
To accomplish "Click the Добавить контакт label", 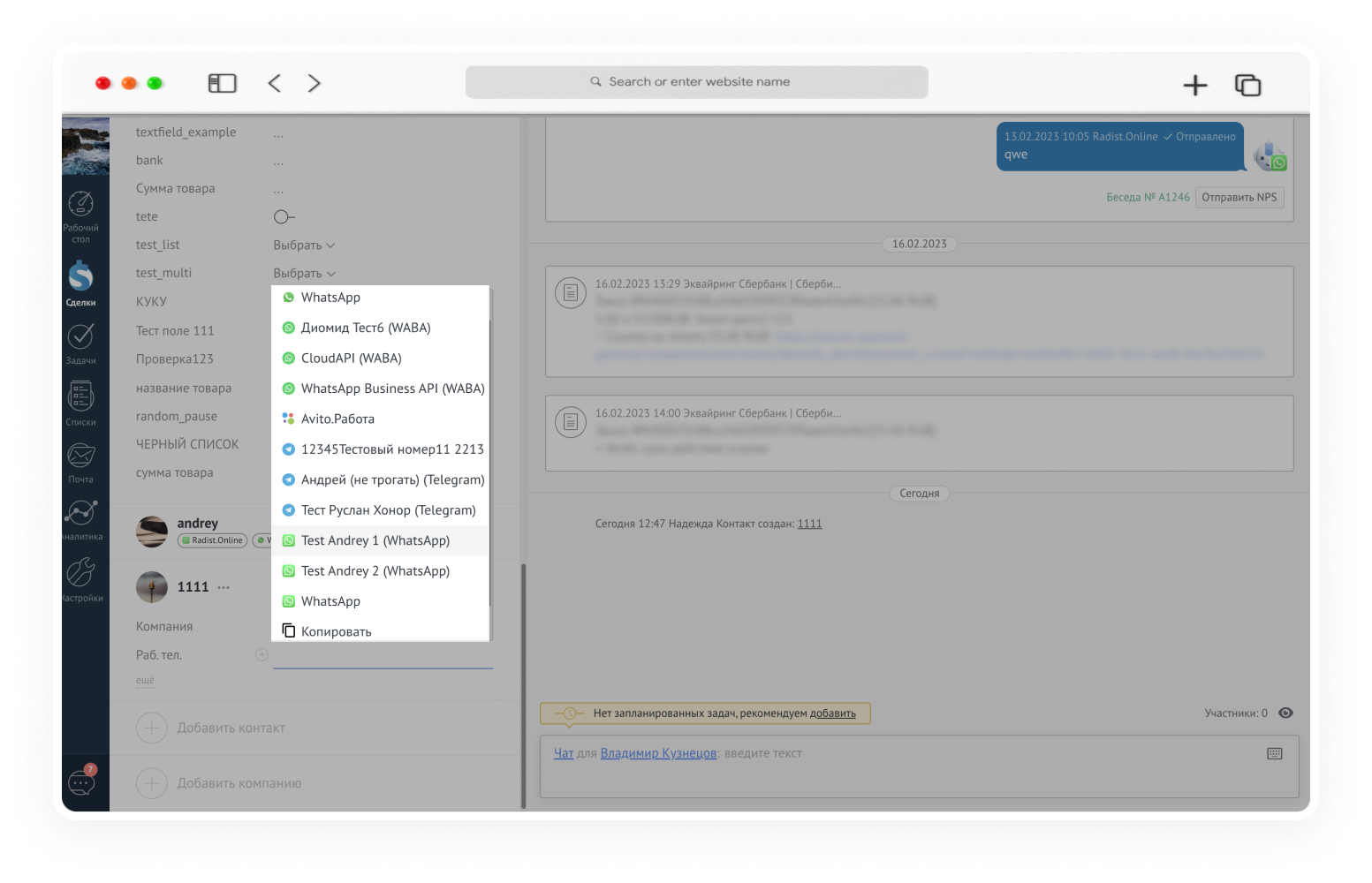I will click(x=231, y=728).
